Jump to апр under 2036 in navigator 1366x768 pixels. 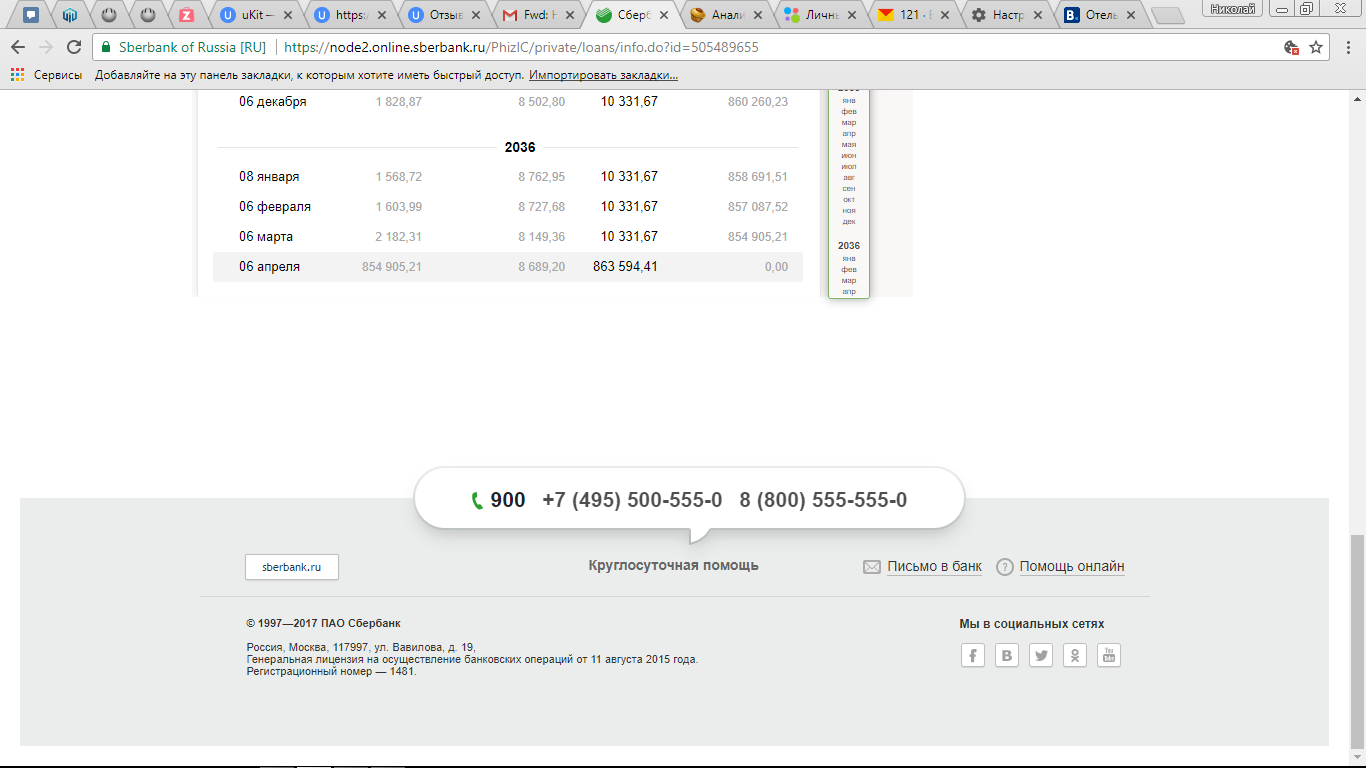[x=849, y=292]
